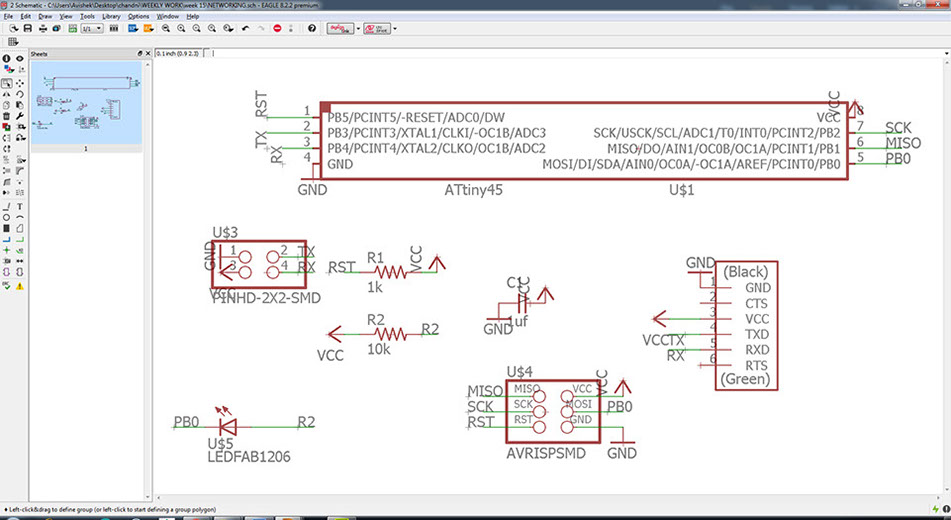
Task: Open the Library menu
Action: (111, 16)
